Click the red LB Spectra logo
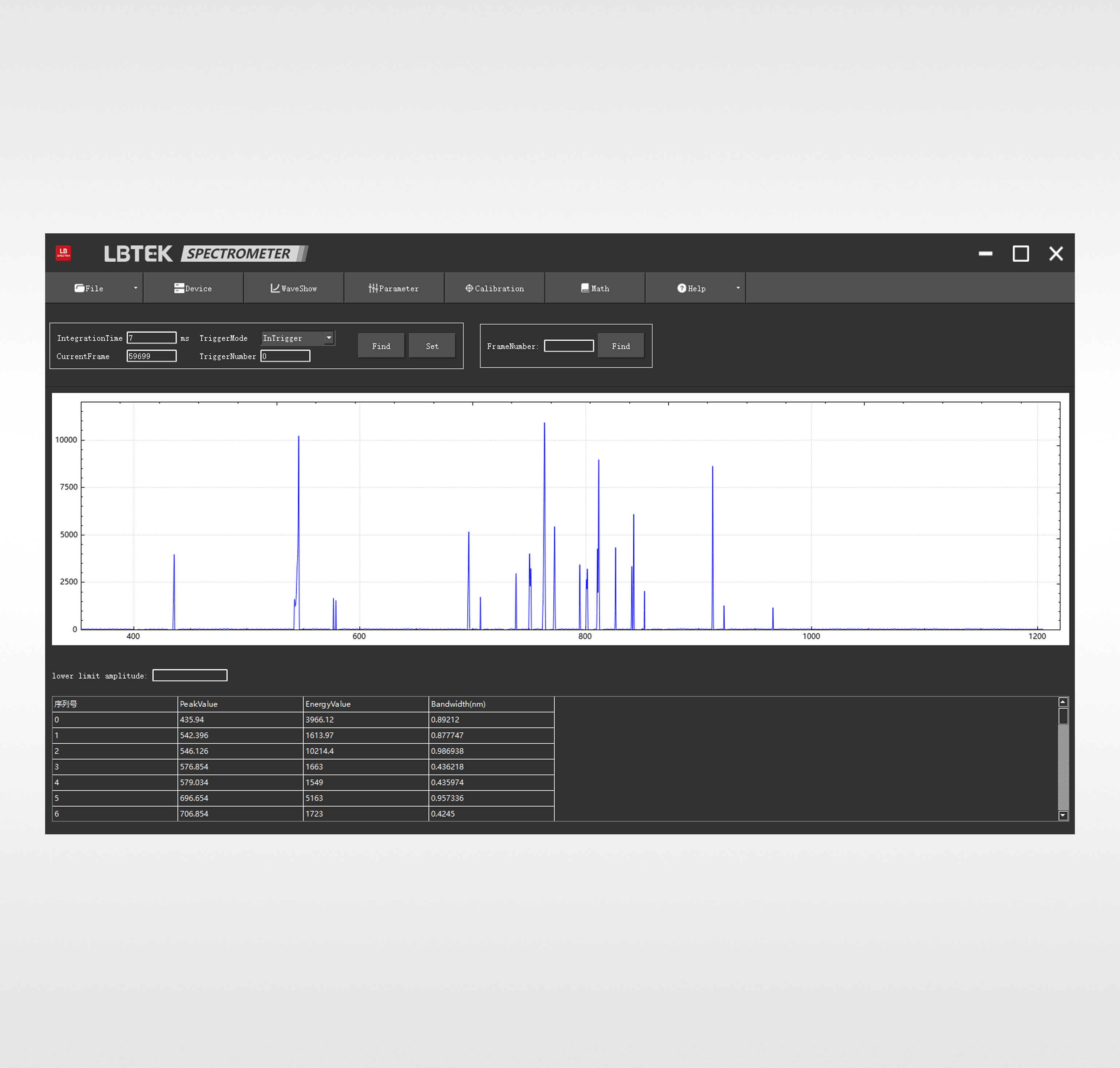The width and height of the screenshot is (1120, 1068). (63, 253)
